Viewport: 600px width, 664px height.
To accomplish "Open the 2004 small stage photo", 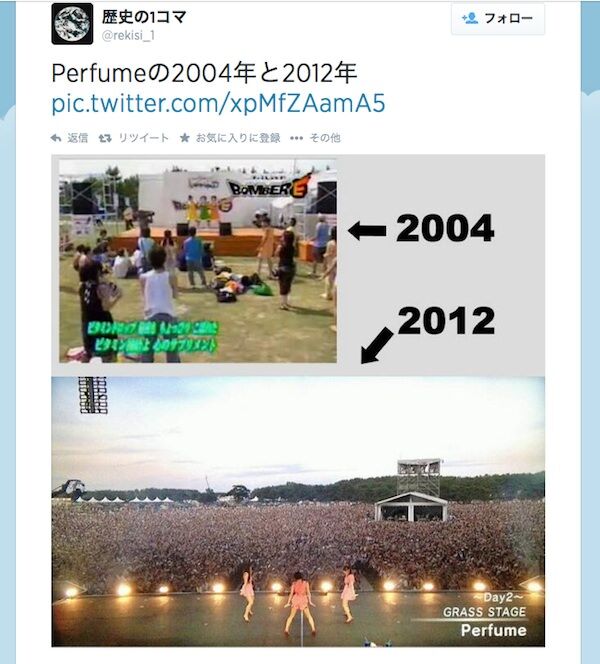I will click(x=198, y=261).
